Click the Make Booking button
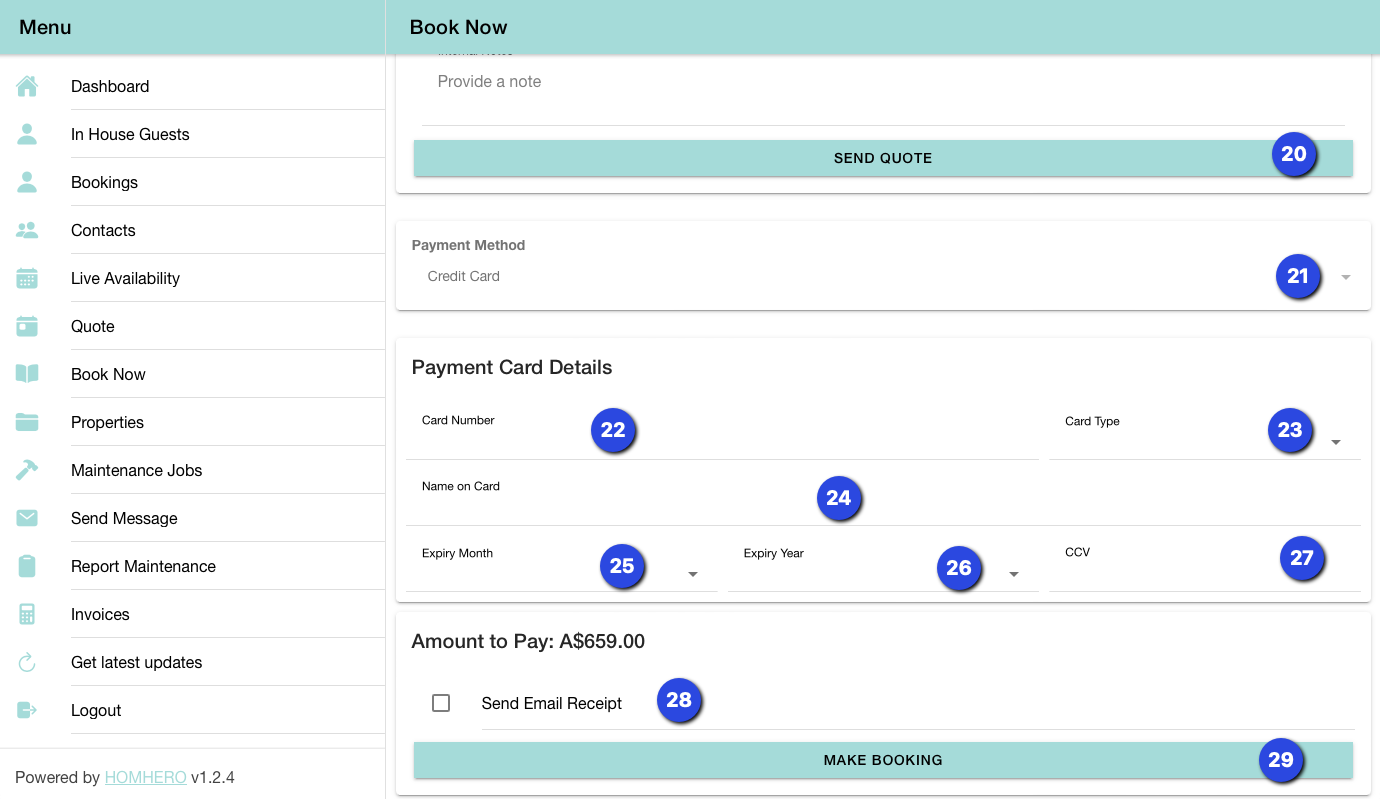1380x799 pixels. (882, 760)
